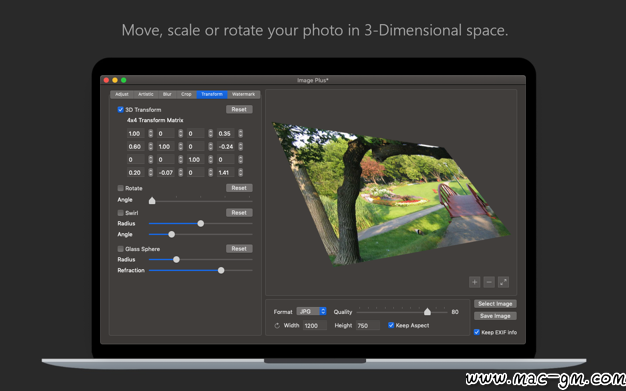
Task: Click the stepper next to matrix value 1.41
Action: (x=241, y=173)
